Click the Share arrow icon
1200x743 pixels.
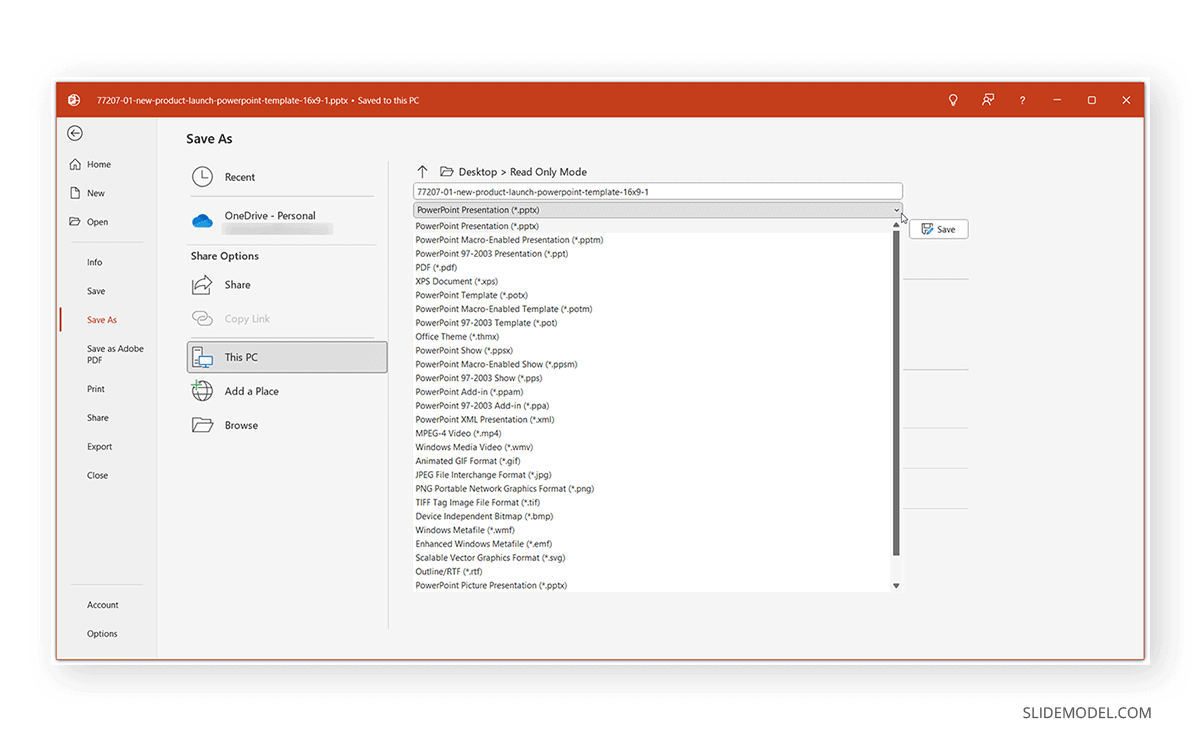[x=202, y=285]
